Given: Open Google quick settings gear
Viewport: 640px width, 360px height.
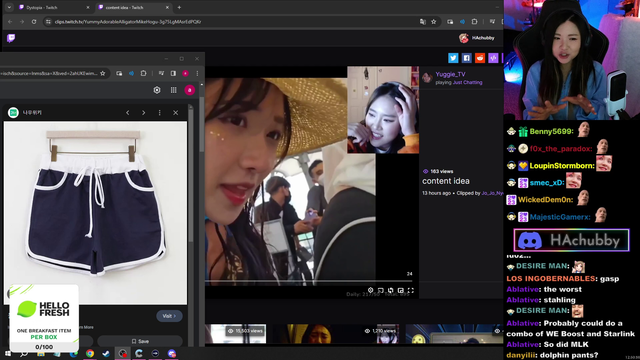Looking at the screenshot, I should coord(157,90).
